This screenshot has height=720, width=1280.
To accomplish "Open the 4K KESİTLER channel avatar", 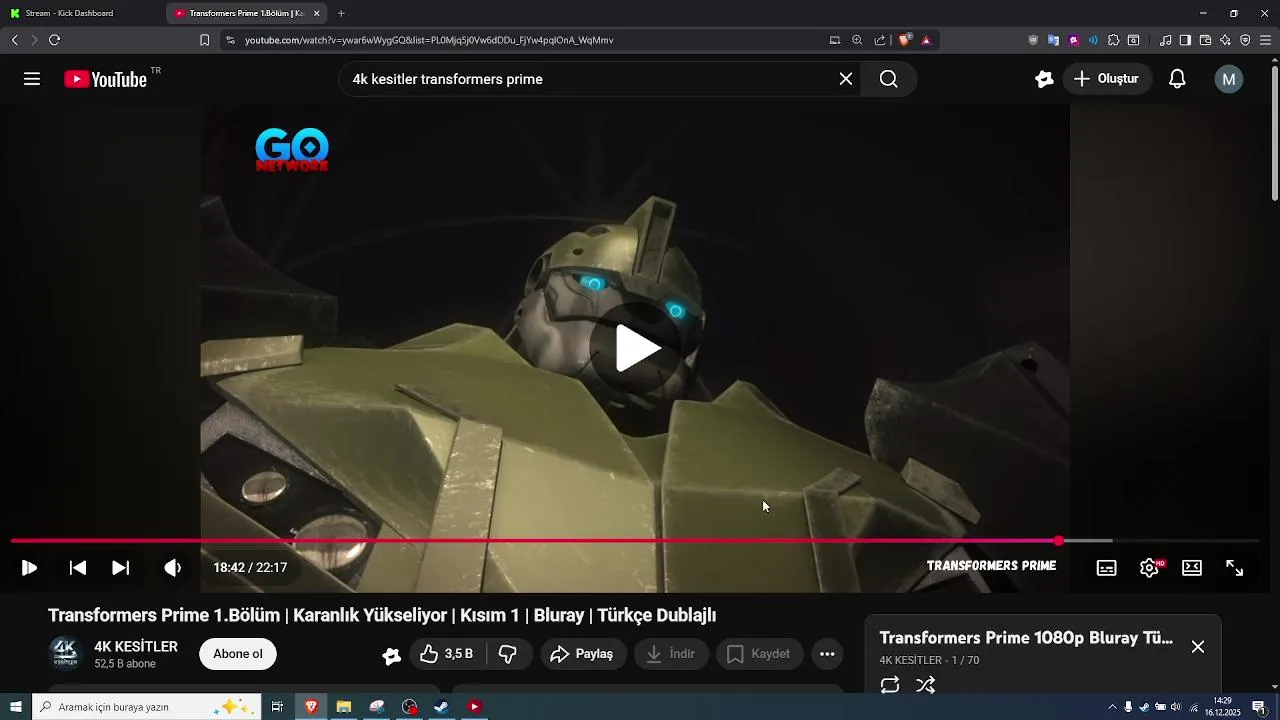I will [65, 653].
